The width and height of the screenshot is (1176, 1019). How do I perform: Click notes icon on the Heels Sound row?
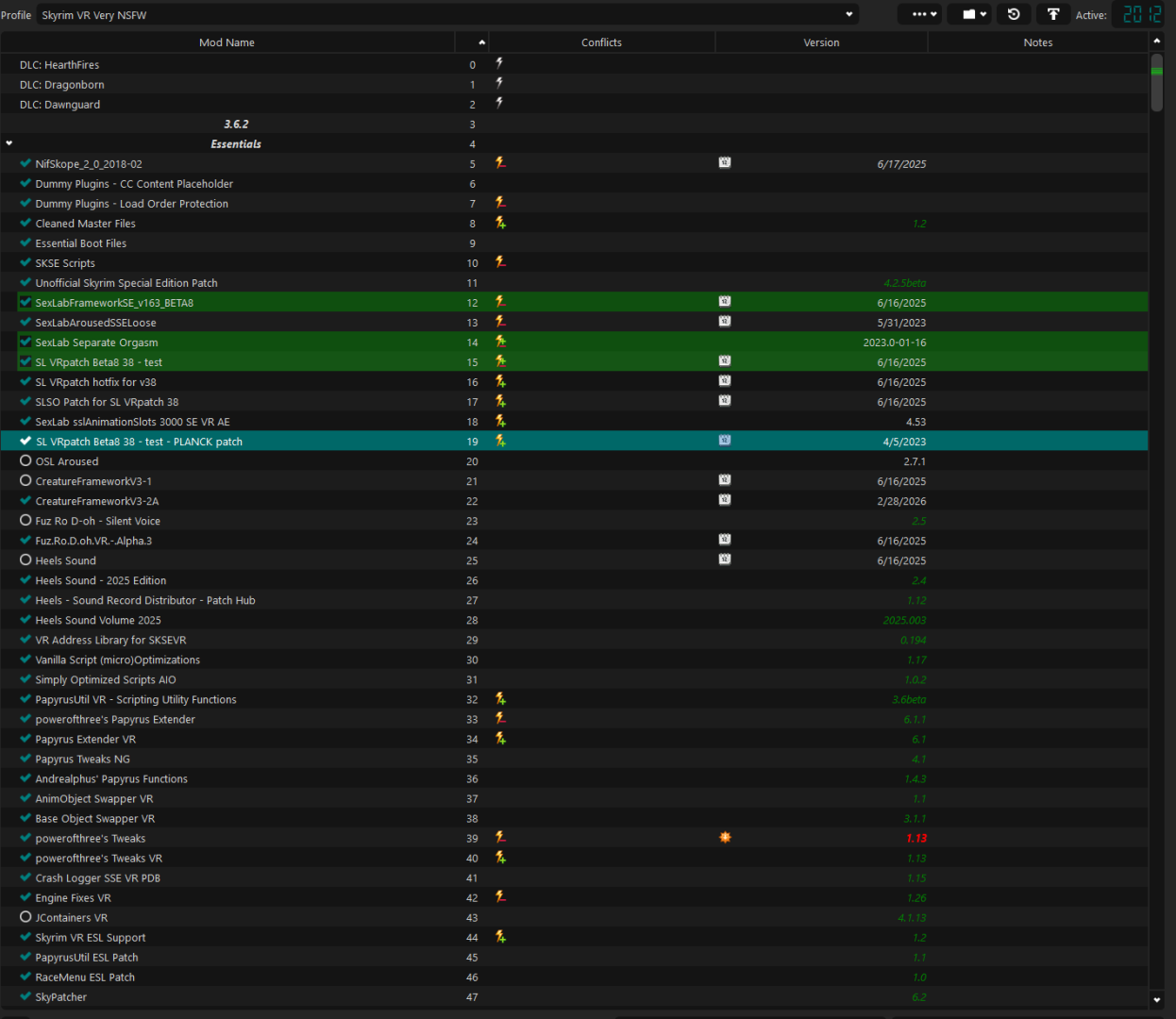click(x=725, y=560)
